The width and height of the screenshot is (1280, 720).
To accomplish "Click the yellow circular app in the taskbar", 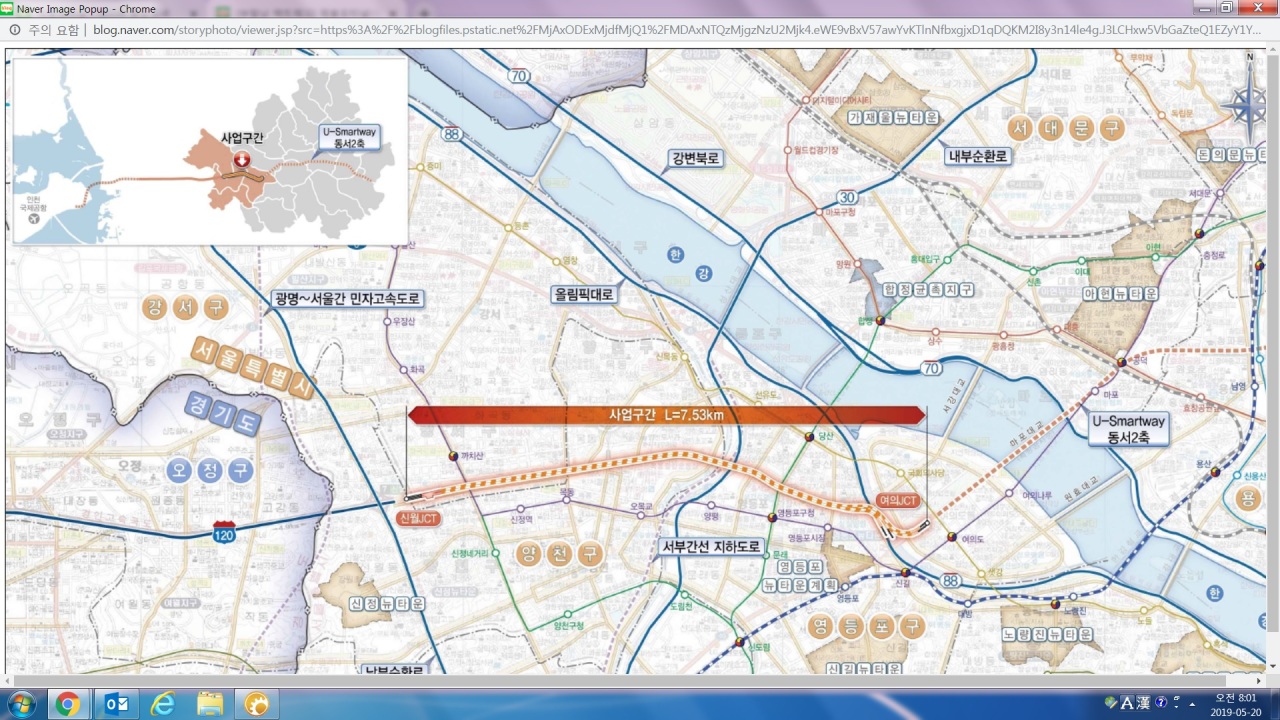I will click(x=257, y=704).
